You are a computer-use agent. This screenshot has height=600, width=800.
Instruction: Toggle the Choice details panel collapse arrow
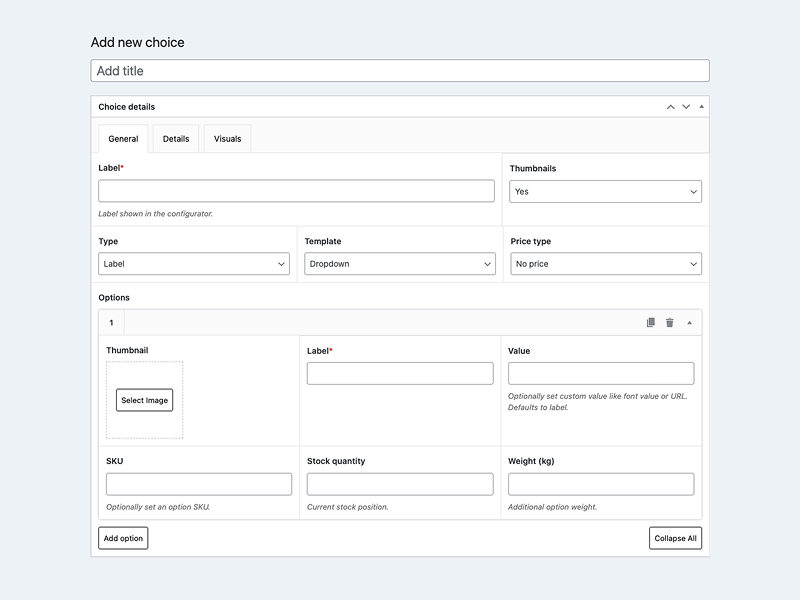point(701,107)
